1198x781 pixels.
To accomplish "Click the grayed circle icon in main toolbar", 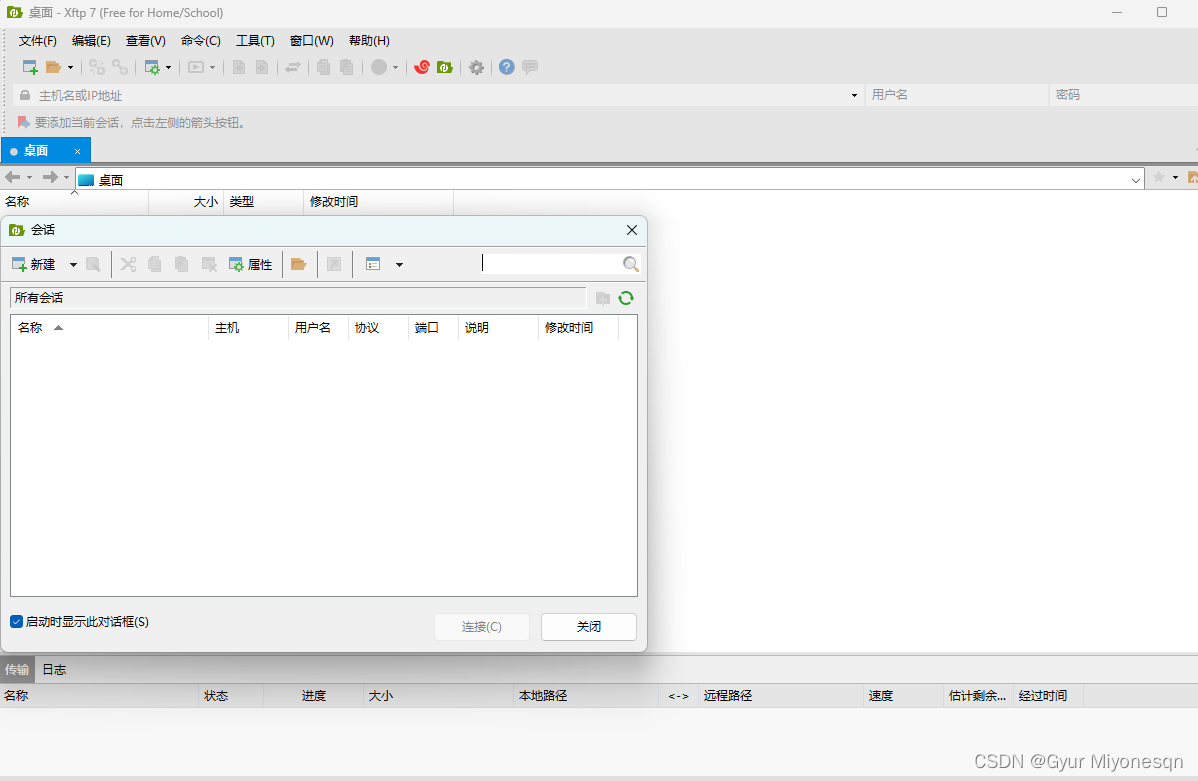I will [x=379, y=67].
